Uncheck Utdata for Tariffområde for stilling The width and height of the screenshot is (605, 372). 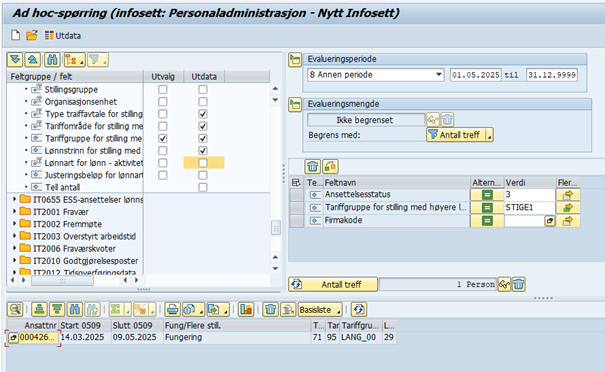coord(203,126)
